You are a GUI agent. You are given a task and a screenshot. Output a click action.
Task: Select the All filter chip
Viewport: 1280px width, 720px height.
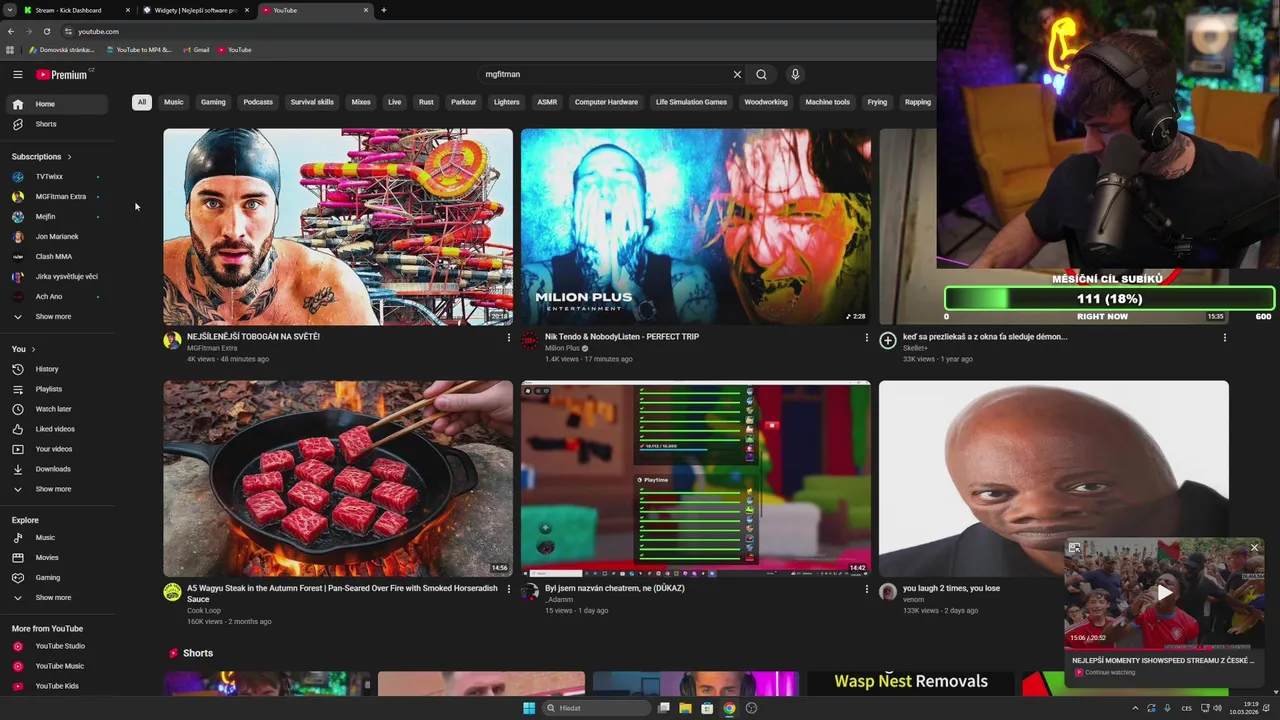[142, 102]
